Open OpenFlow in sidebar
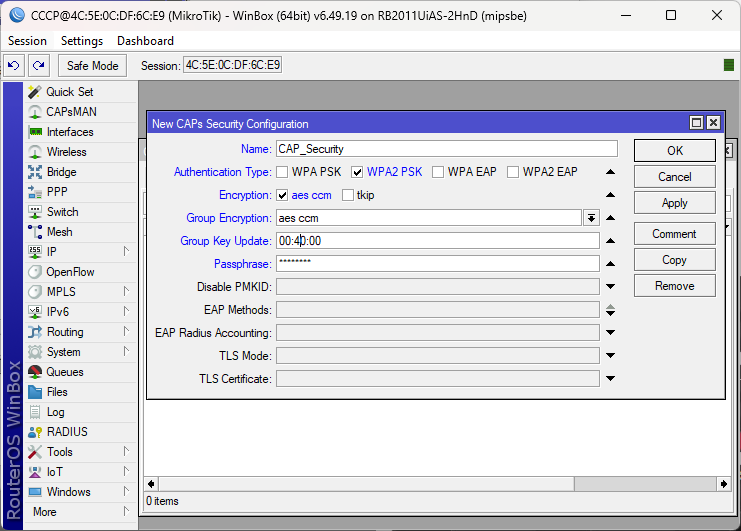This screenshot has width=741, height=531. (x=80, y=272)
